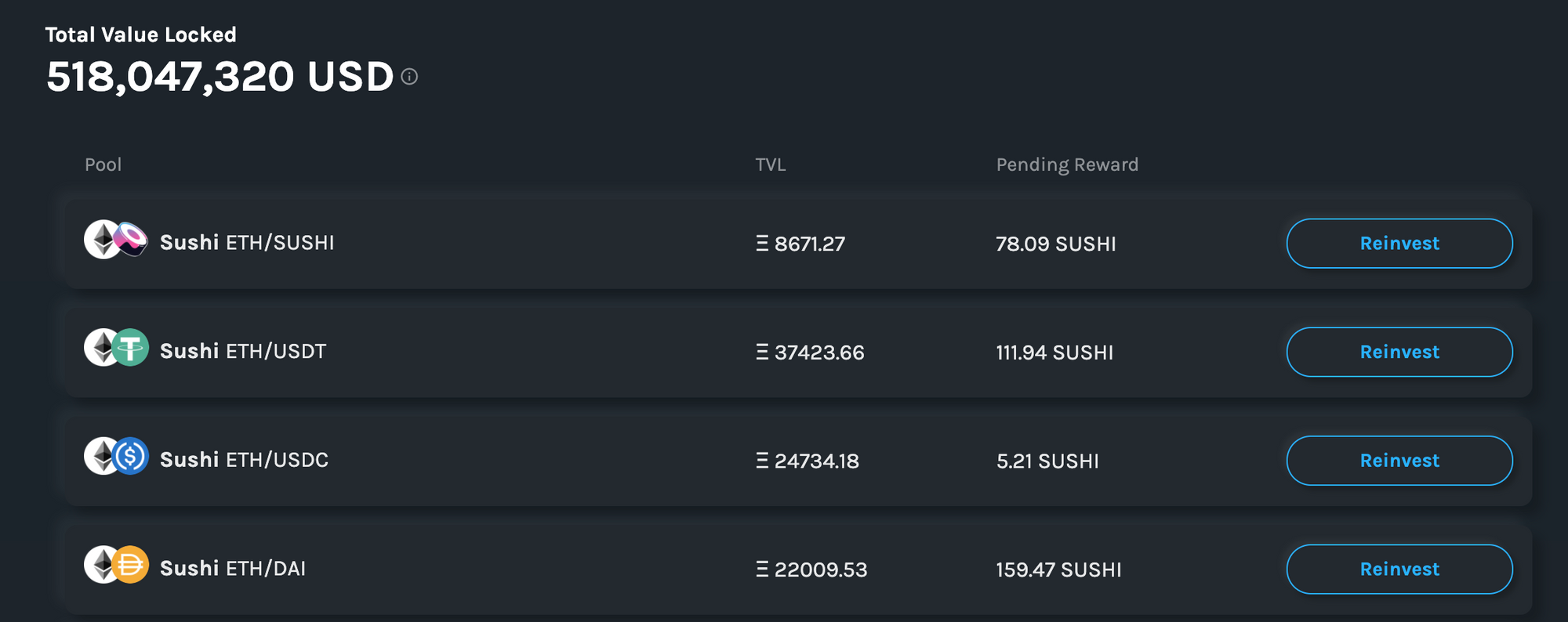
Task: Click the pink Sushi token icon
Action: click(x=131, y=238)
